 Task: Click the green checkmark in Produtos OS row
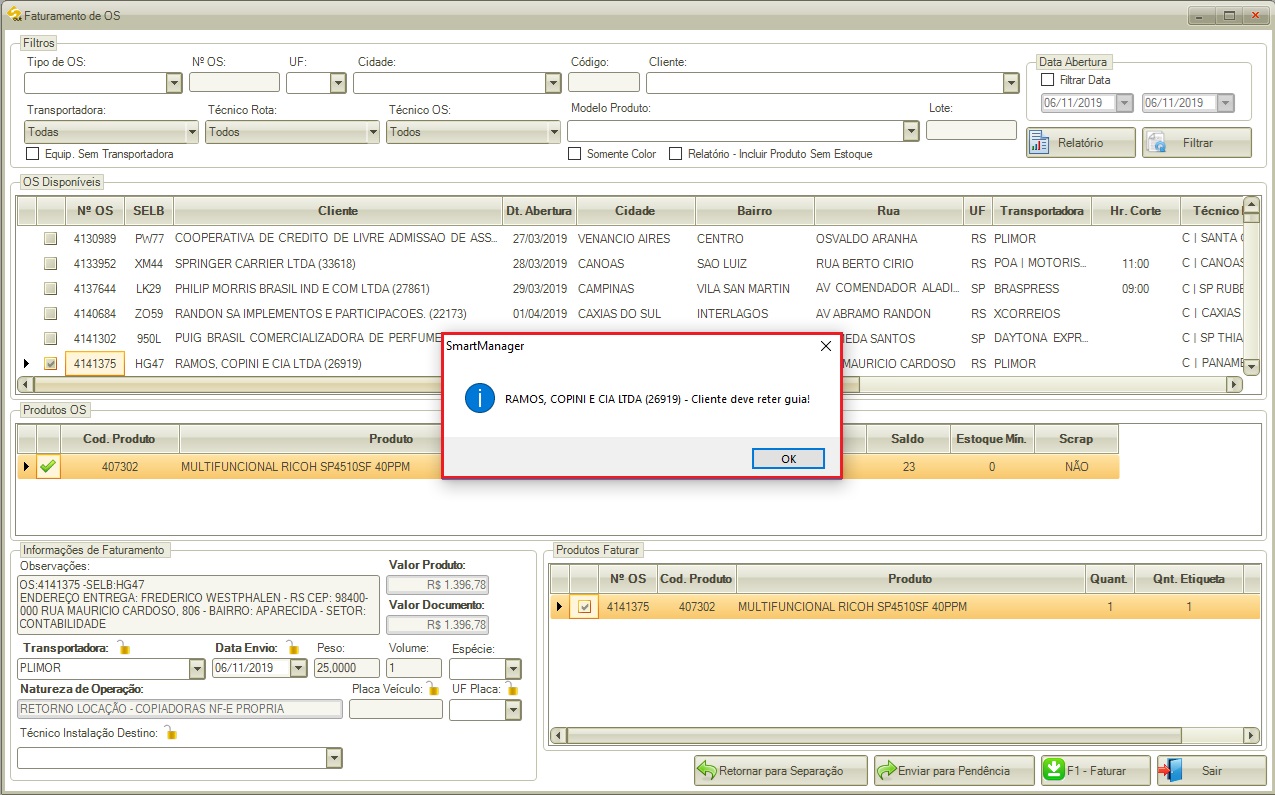tap(48, 466)
